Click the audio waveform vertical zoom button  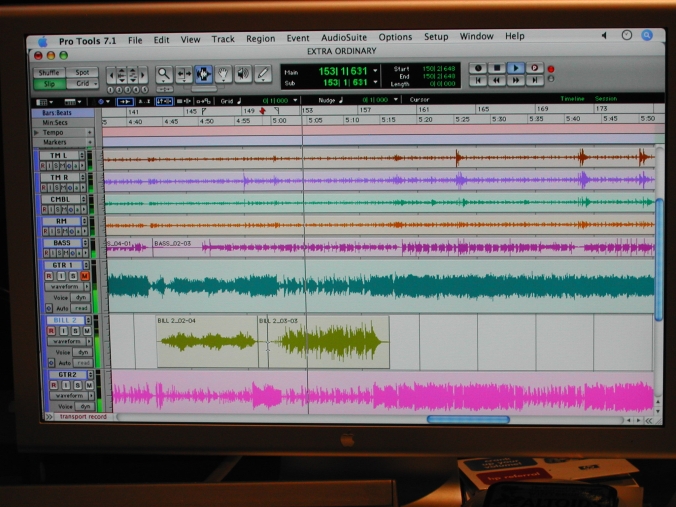[x=122, y=76]
